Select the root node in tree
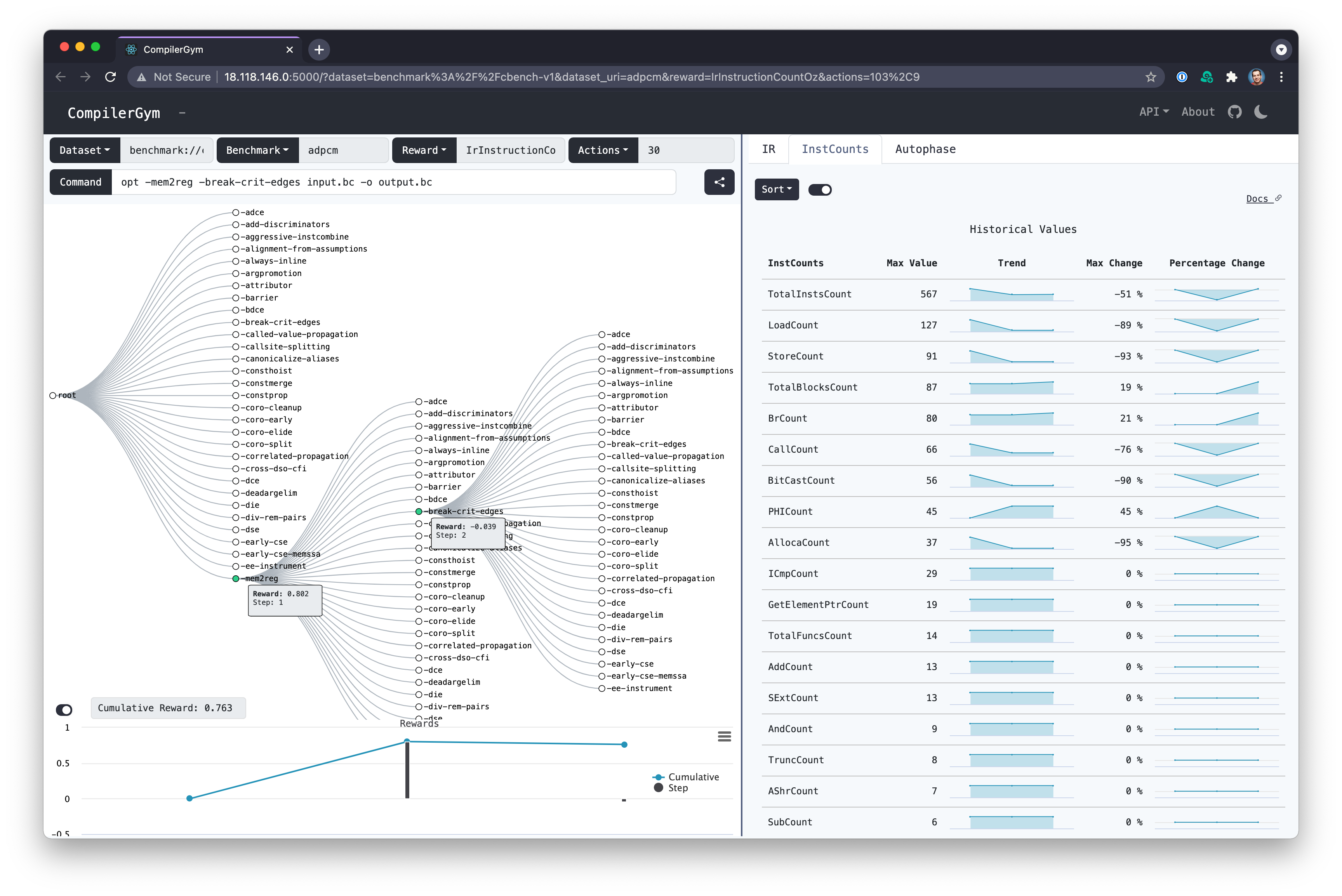 [x=53, y=396]
